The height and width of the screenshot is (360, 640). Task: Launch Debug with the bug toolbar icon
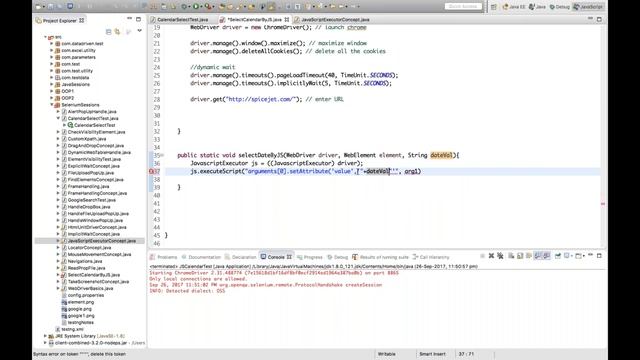pyautogui.click(x=184, y=7)
